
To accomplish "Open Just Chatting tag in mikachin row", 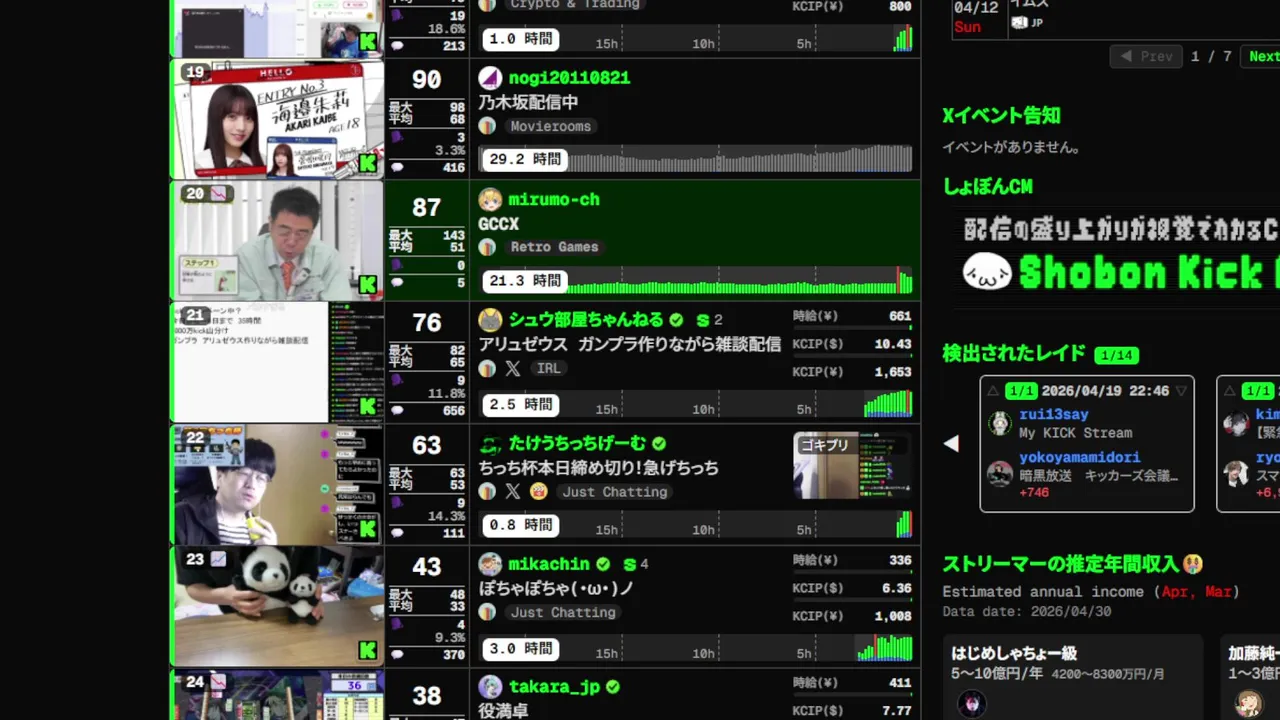I will (563, 613).
